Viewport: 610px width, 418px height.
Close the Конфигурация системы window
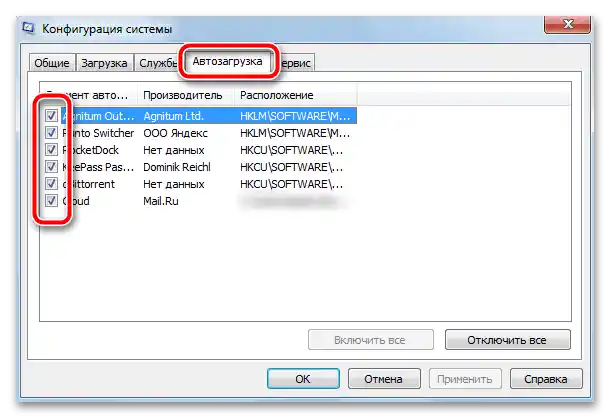tap(567, 24)
